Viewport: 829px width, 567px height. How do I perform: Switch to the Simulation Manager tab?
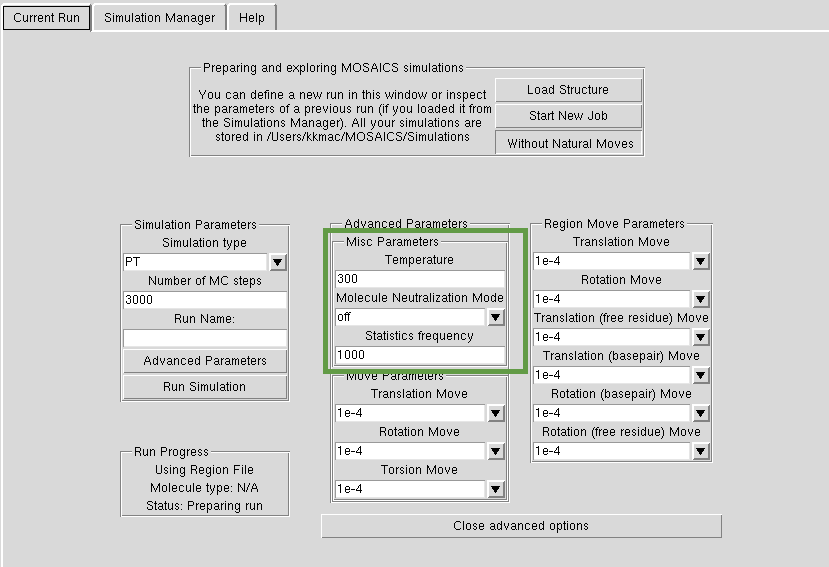coord(159,17)
